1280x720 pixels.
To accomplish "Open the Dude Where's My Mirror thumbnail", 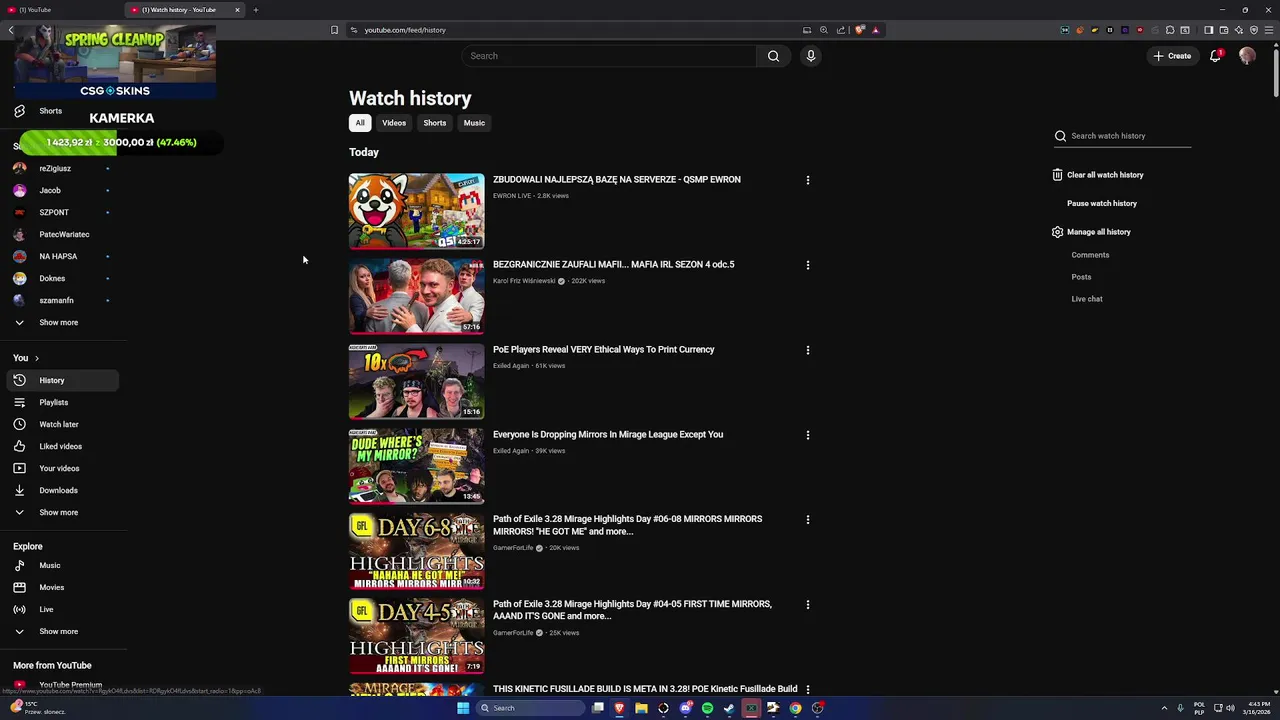I will (416, 466).
